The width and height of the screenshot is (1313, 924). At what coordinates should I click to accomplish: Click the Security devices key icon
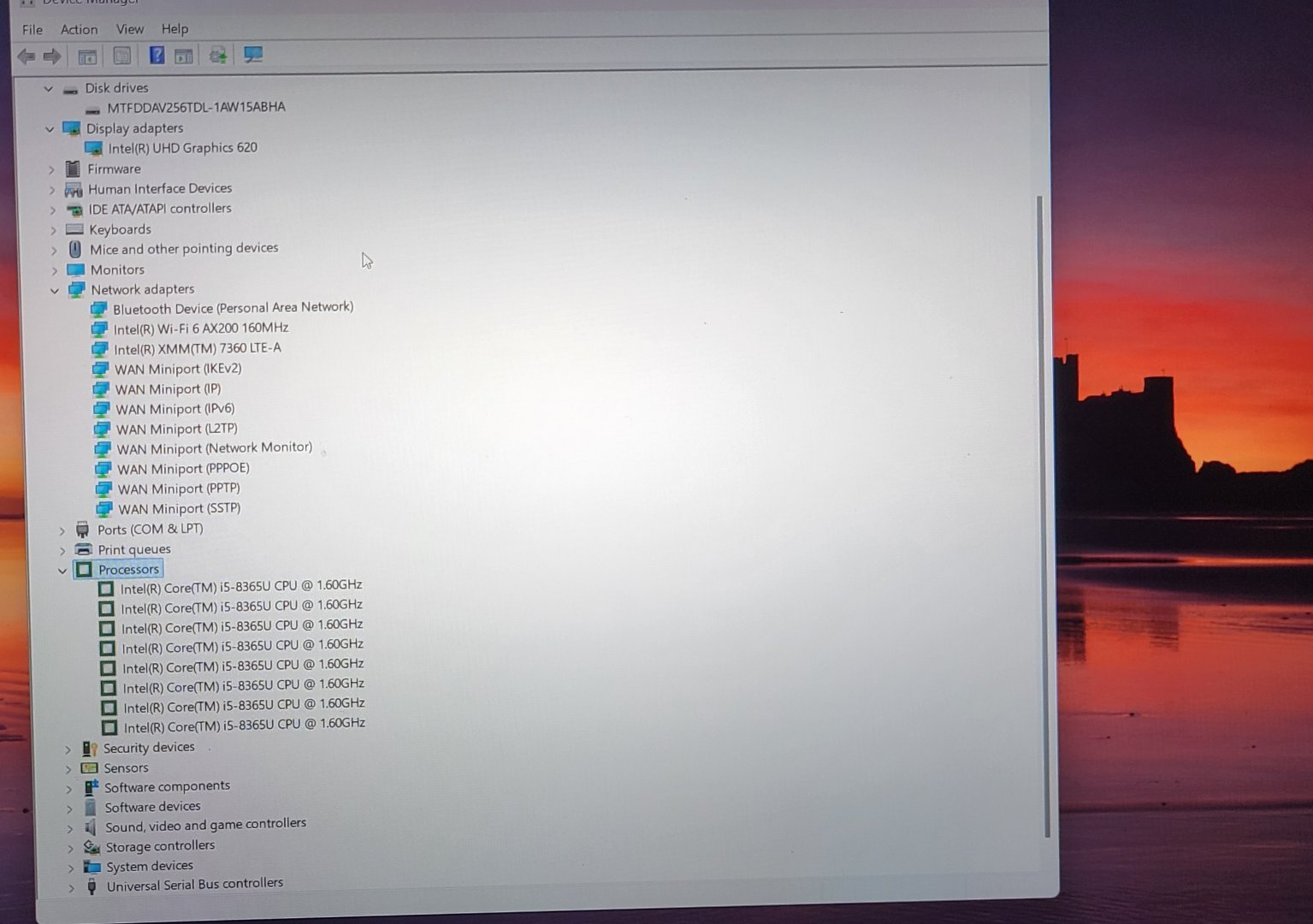tap(89, 749)
